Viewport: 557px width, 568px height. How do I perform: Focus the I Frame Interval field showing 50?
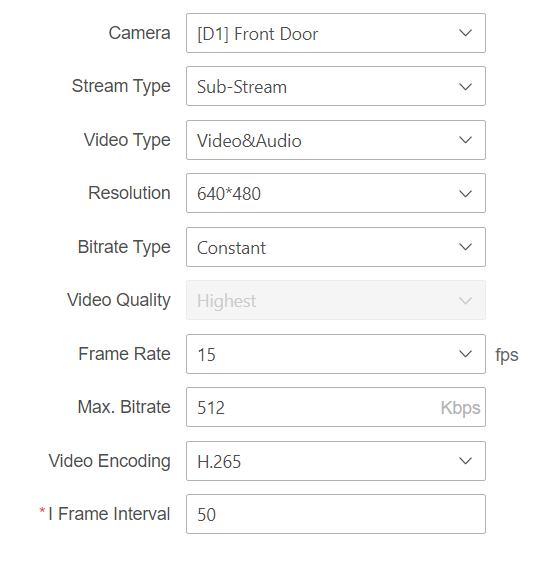coord(336,514)
